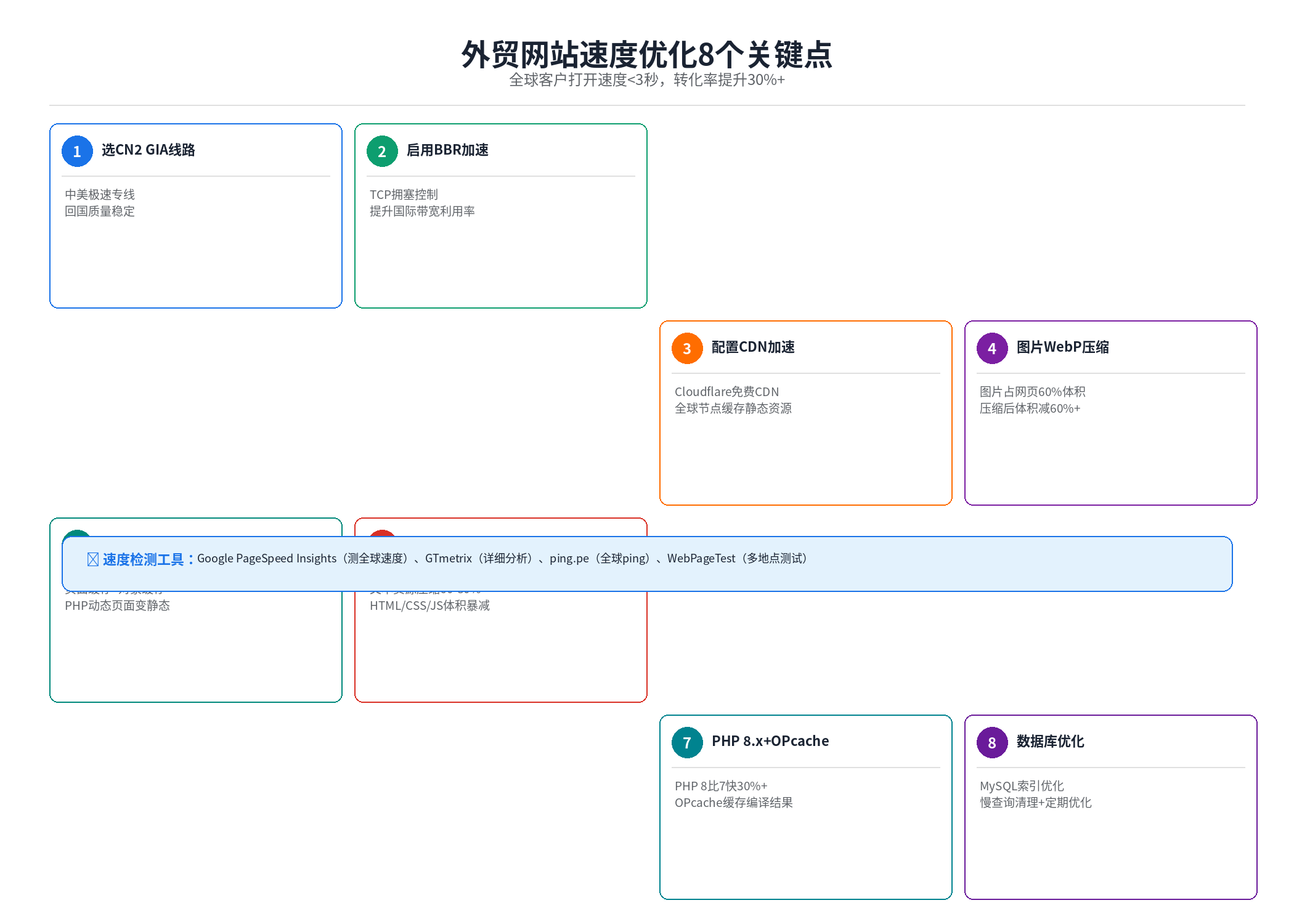Click the text 全球节点缓存静态资源
The height and width of the screenshot is (924, 1294).
[733, 408]
